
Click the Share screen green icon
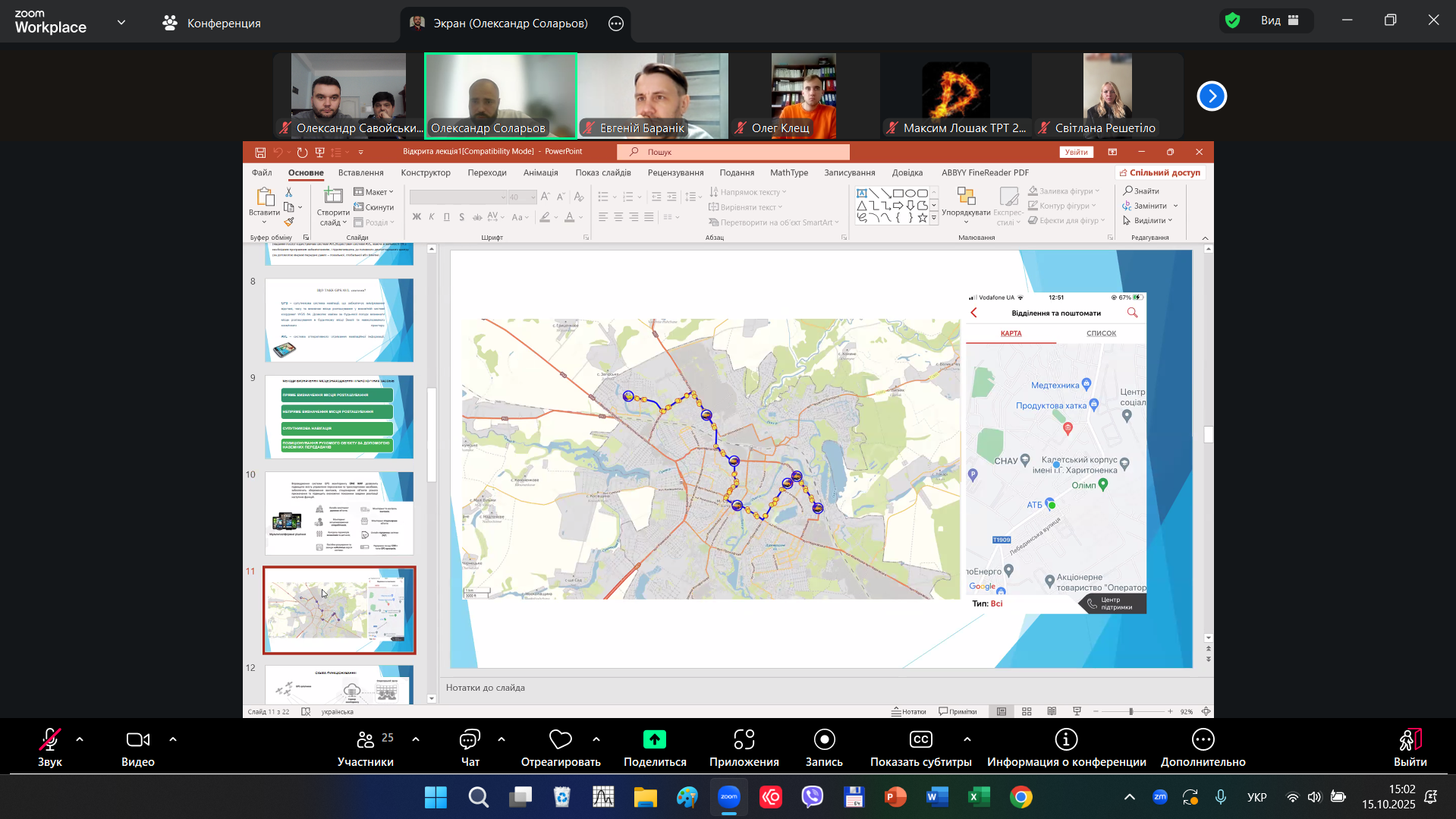click(x=654, y=740)
